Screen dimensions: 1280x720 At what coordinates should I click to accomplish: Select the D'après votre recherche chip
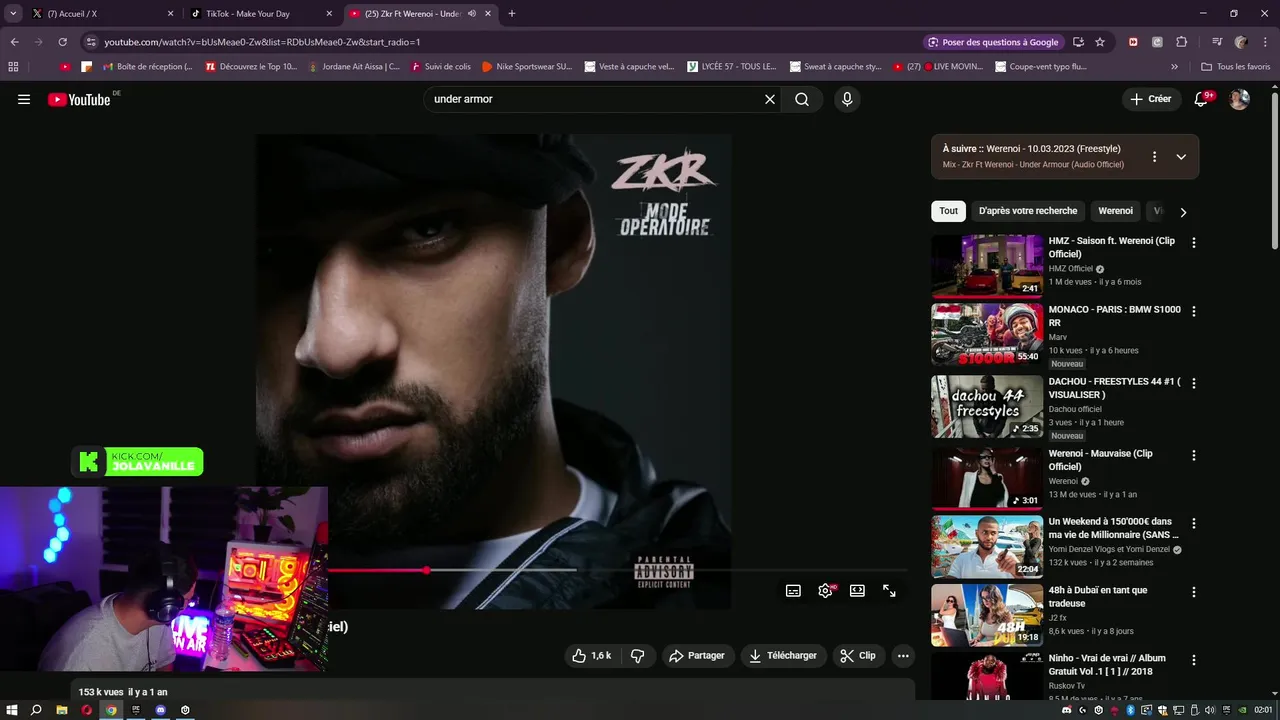(x=1028, y=211)
